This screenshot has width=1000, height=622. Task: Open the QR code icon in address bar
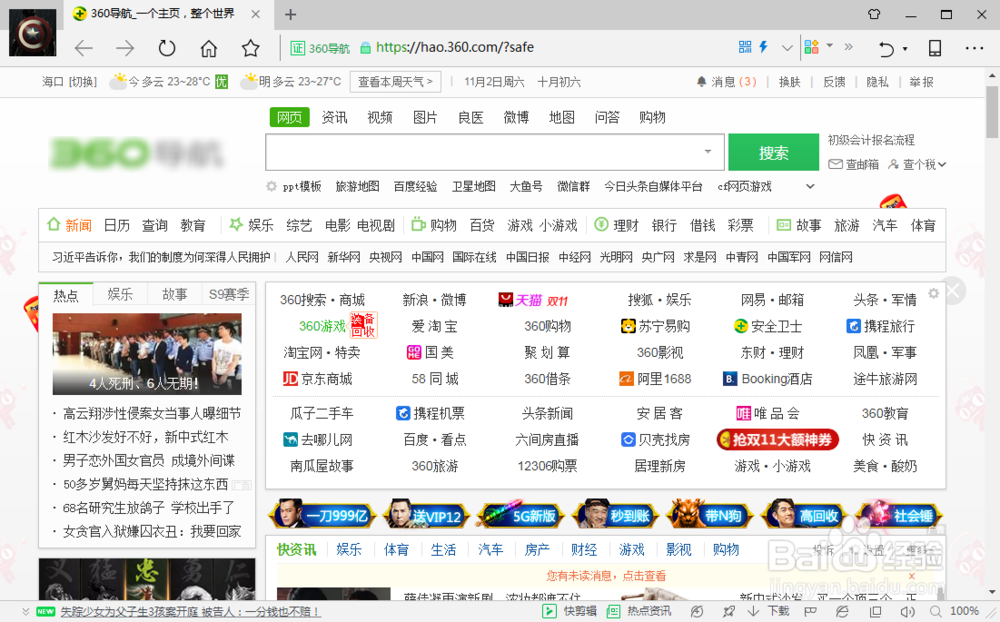(745, 47)
